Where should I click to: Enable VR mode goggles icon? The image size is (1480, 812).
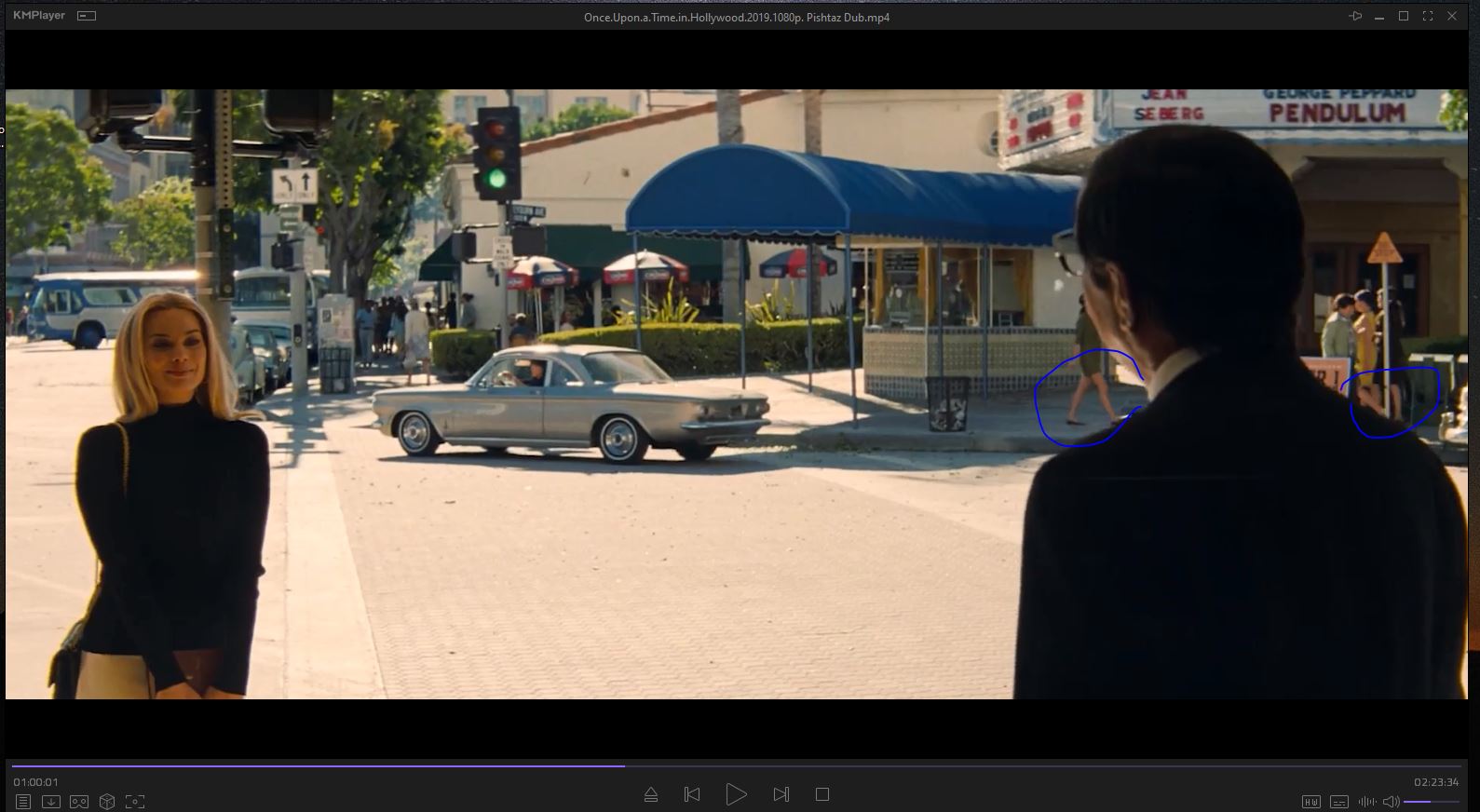tap(79, 802)
